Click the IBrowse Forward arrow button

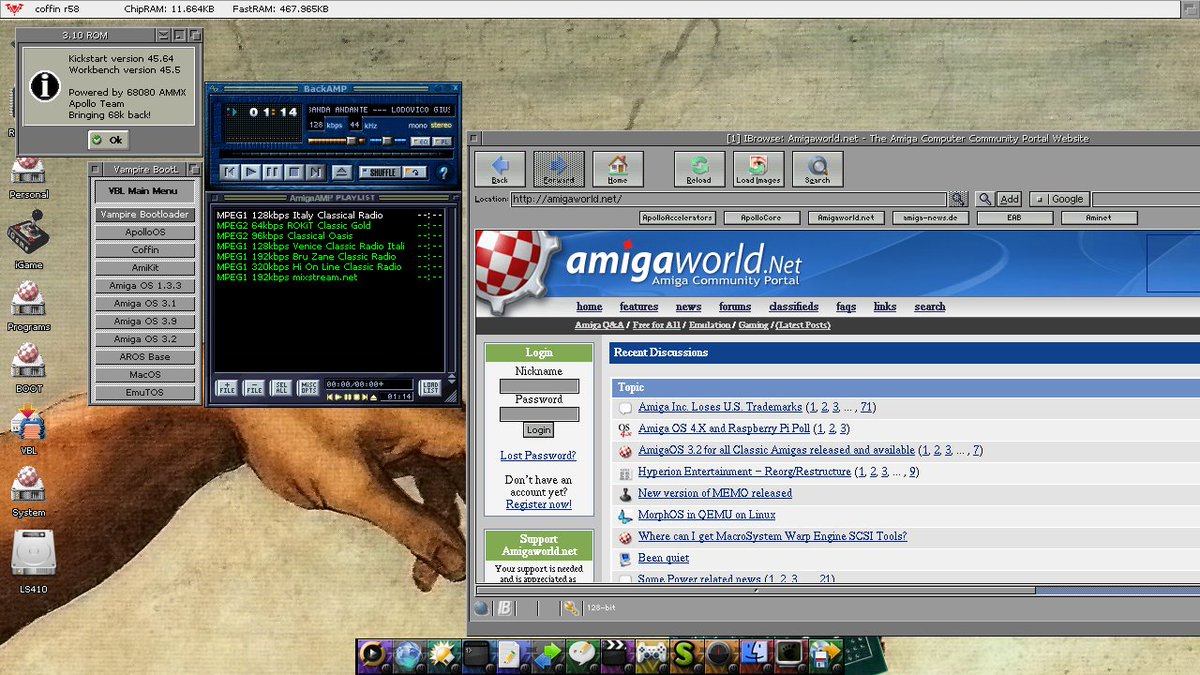coord(559,169)
